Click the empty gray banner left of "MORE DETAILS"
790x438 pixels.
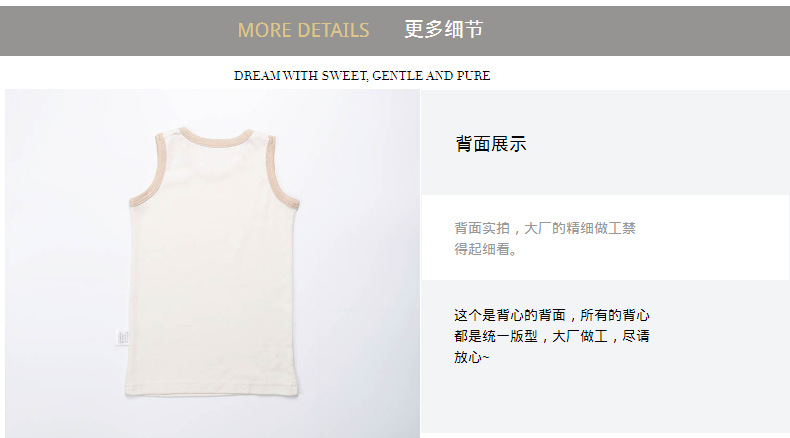click(116, 31)
